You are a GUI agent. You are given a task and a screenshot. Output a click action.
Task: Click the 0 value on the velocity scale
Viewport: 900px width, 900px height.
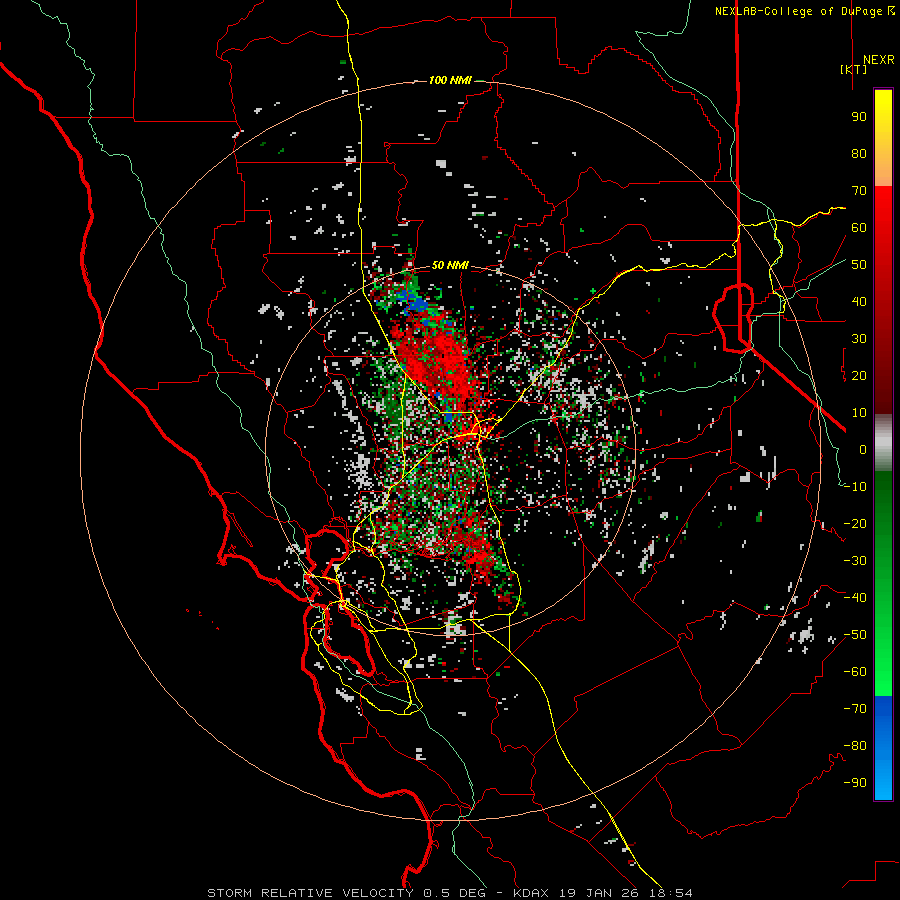(863, 450)
